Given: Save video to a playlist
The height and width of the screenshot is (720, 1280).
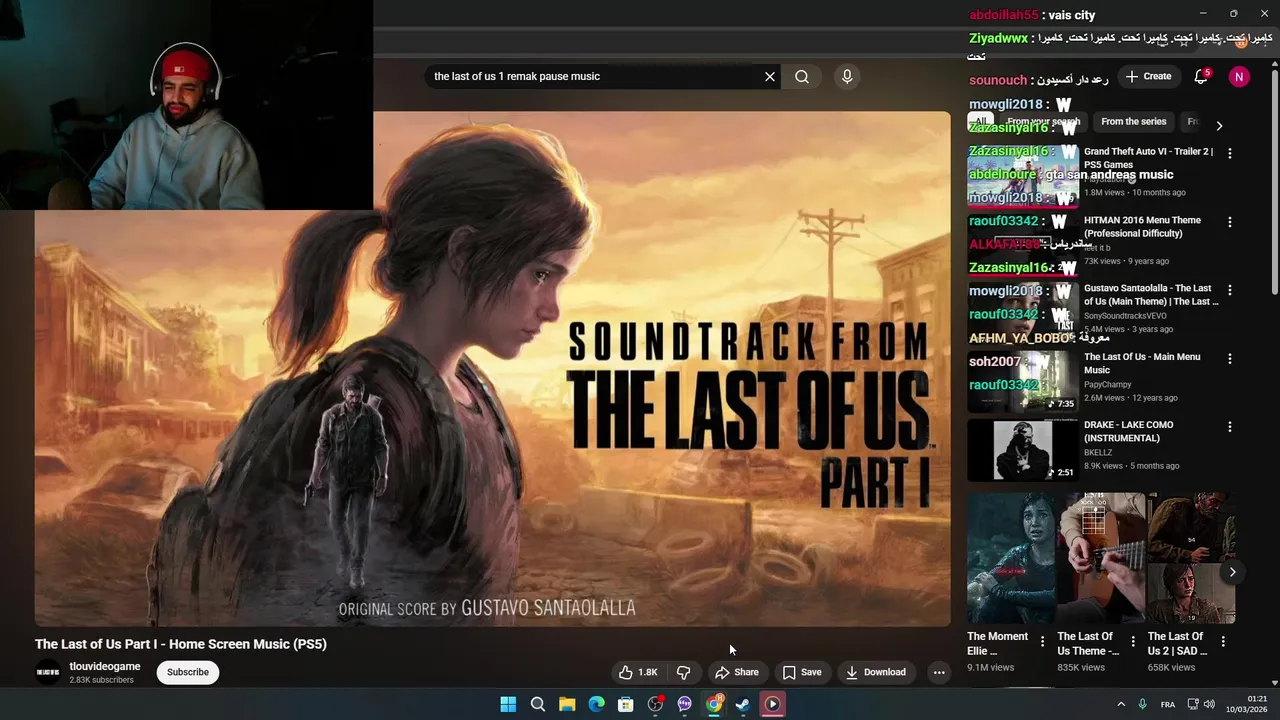Looking at the screenshot, I should coord(802,672).
